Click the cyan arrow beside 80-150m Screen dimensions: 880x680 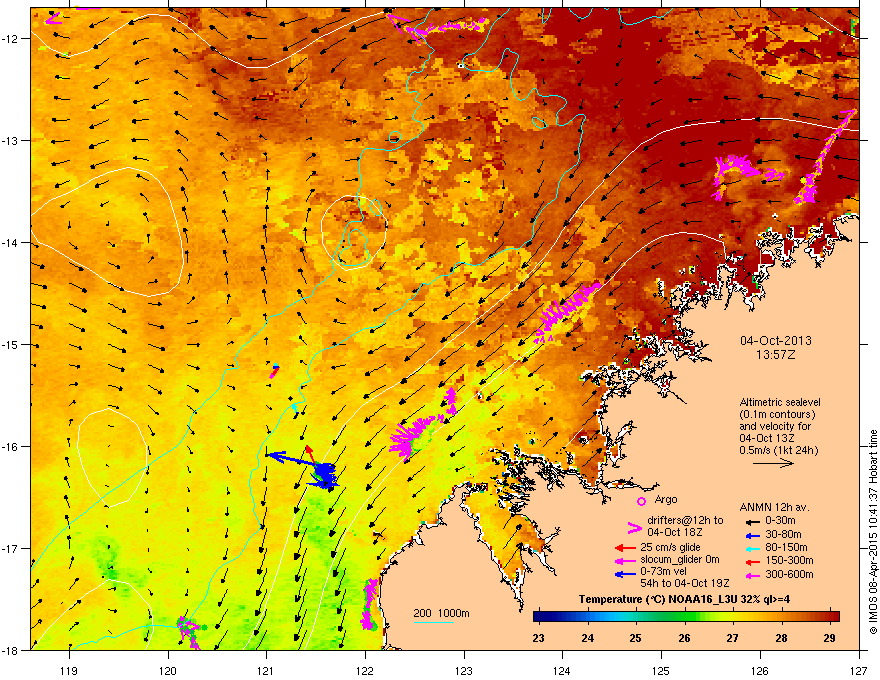pyautogui.click(x=751, y=548)
